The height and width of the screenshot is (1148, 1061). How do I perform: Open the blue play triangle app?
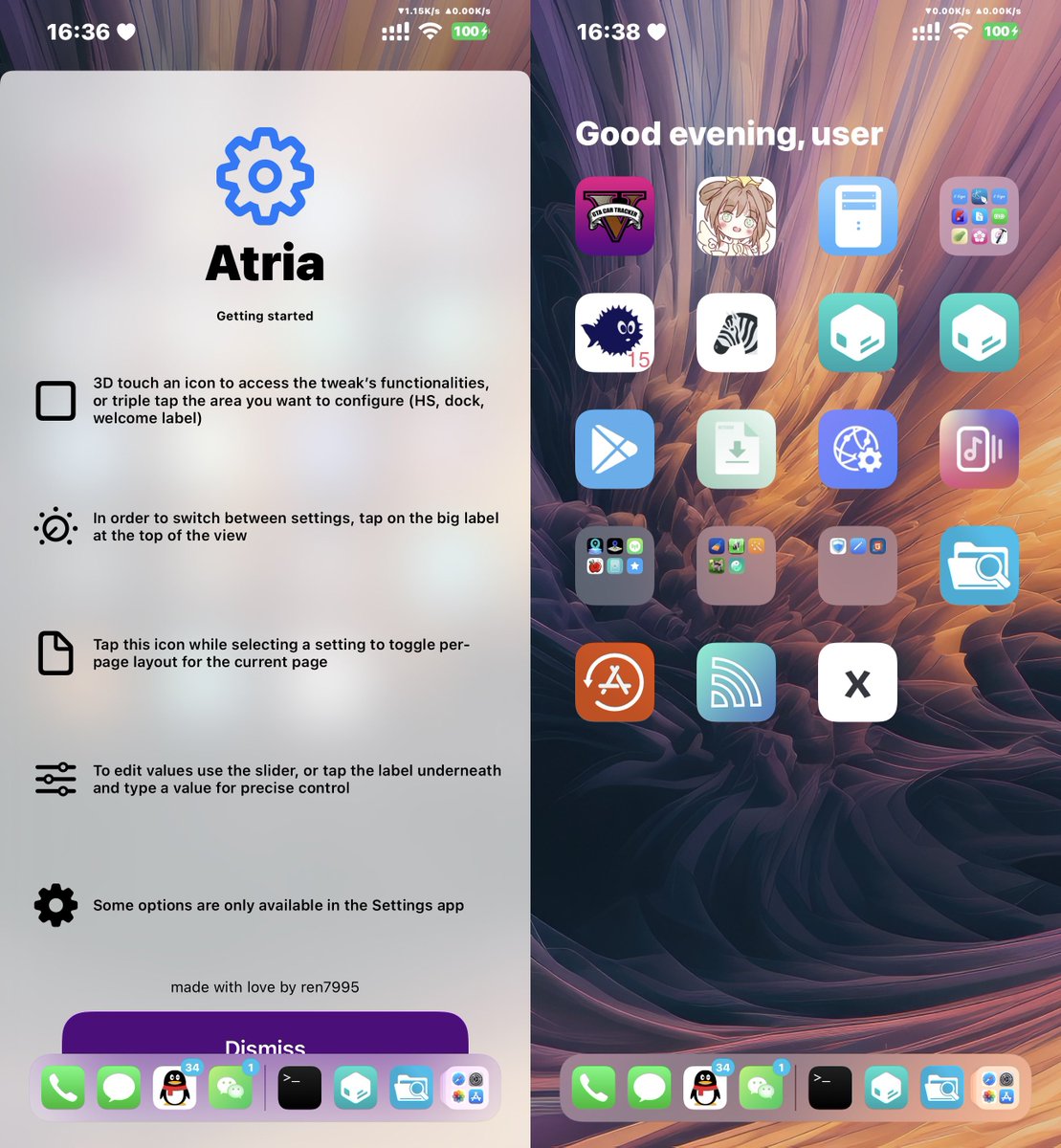point(614,450)
